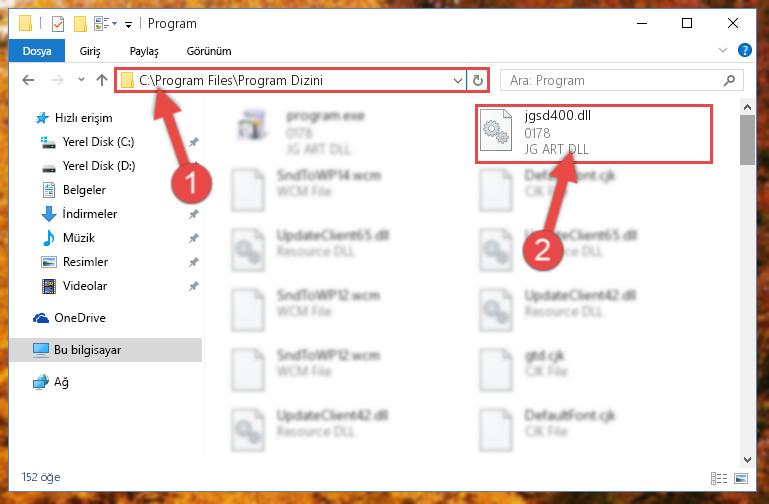Toggle the pin next to İndirmeler
Viewport: 769px width, 504px height.
point(194,214)
